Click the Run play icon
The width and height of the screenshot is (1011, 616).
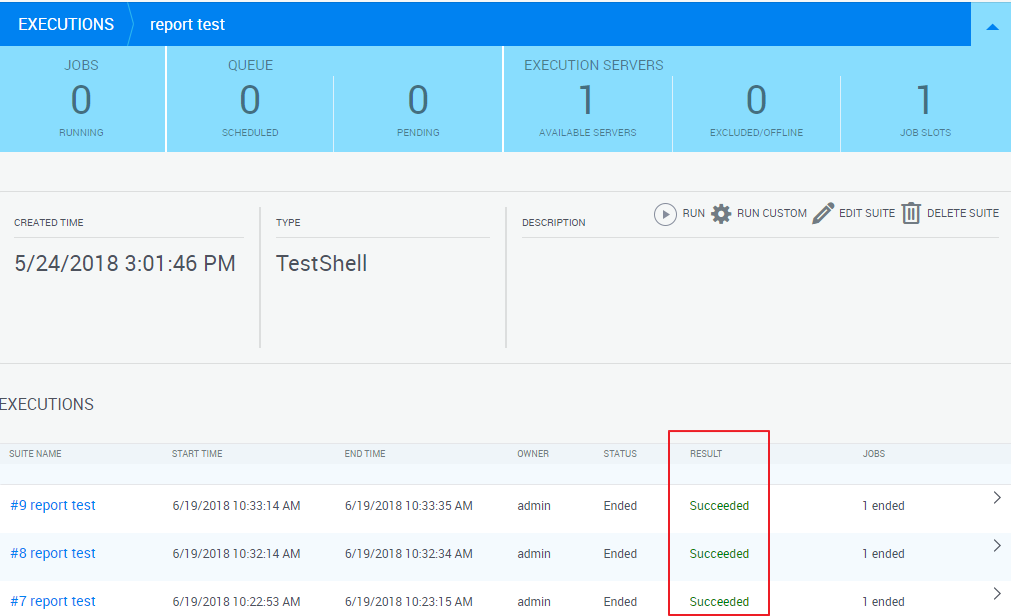(665, 214)
